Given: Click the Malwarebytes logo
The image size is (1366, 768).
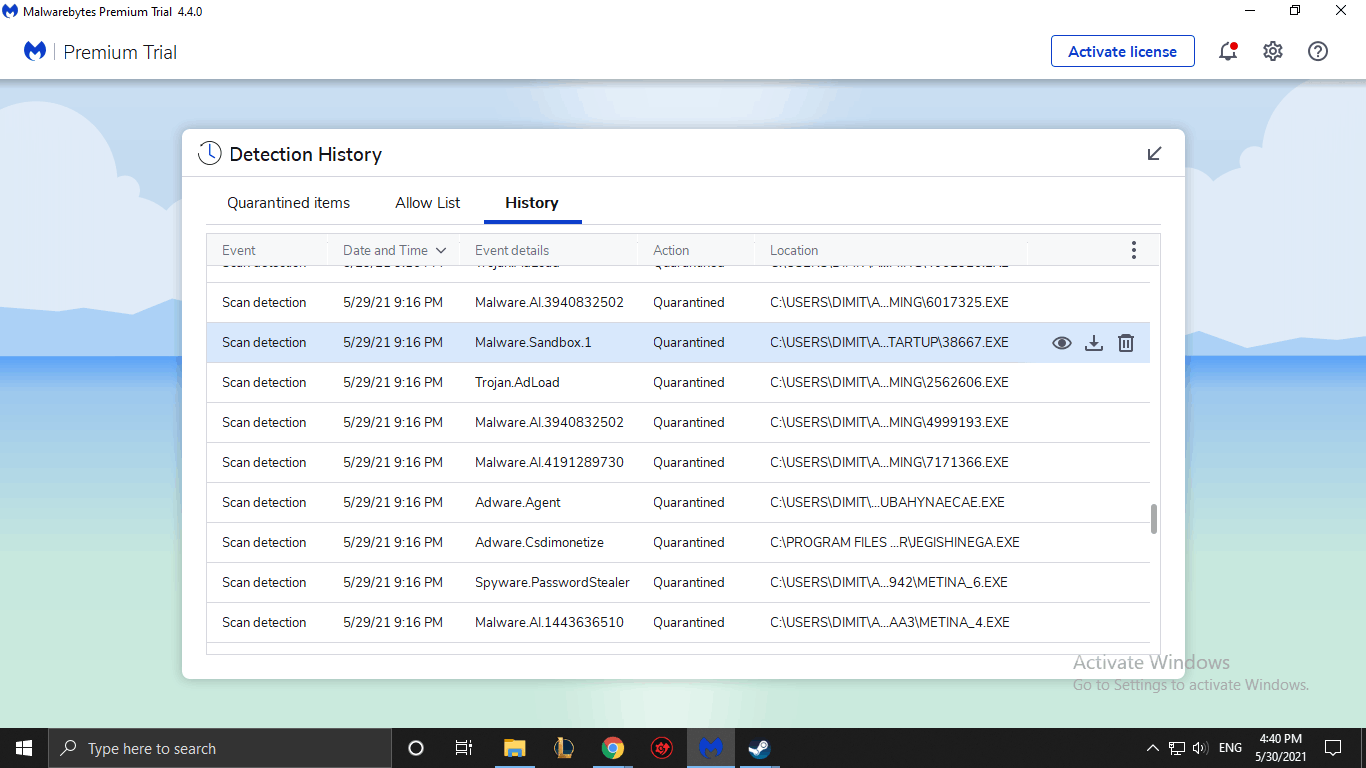Looking at the screenshot, I should 35,51.
